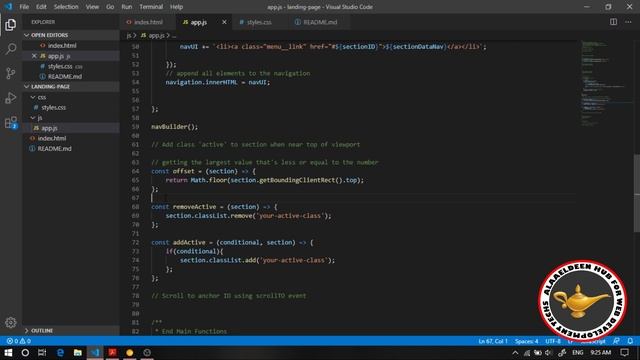Image resolution: width=640 pixels, height=360 pixels.
Task: Open the Run menu
Action: (x=127, y=7)
